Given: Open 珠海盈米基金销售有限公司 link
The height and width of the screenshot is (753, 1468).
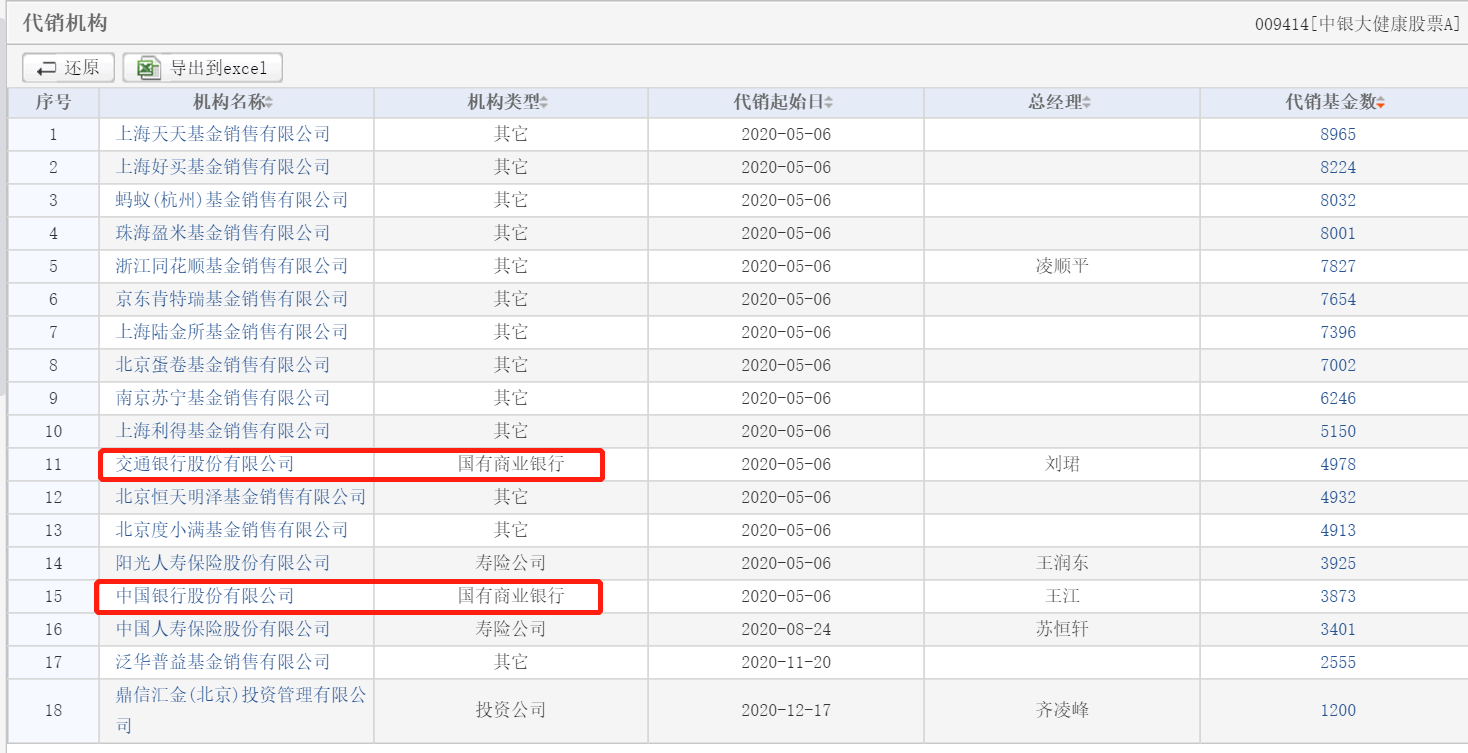Looking at the screenshot, I should [223, 233].
